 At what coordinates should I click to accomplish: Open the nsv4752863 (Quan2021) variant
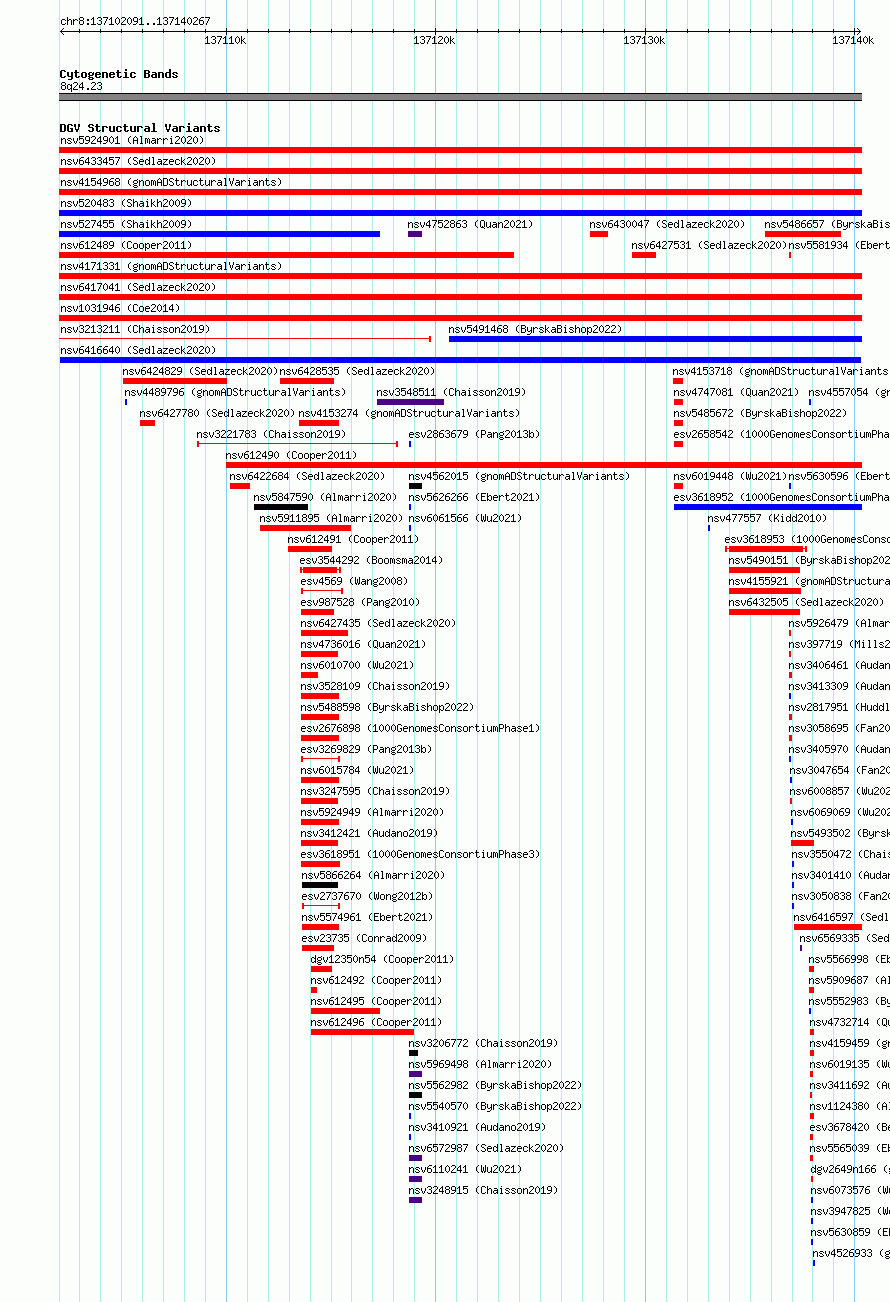click(x=471, y=224)
